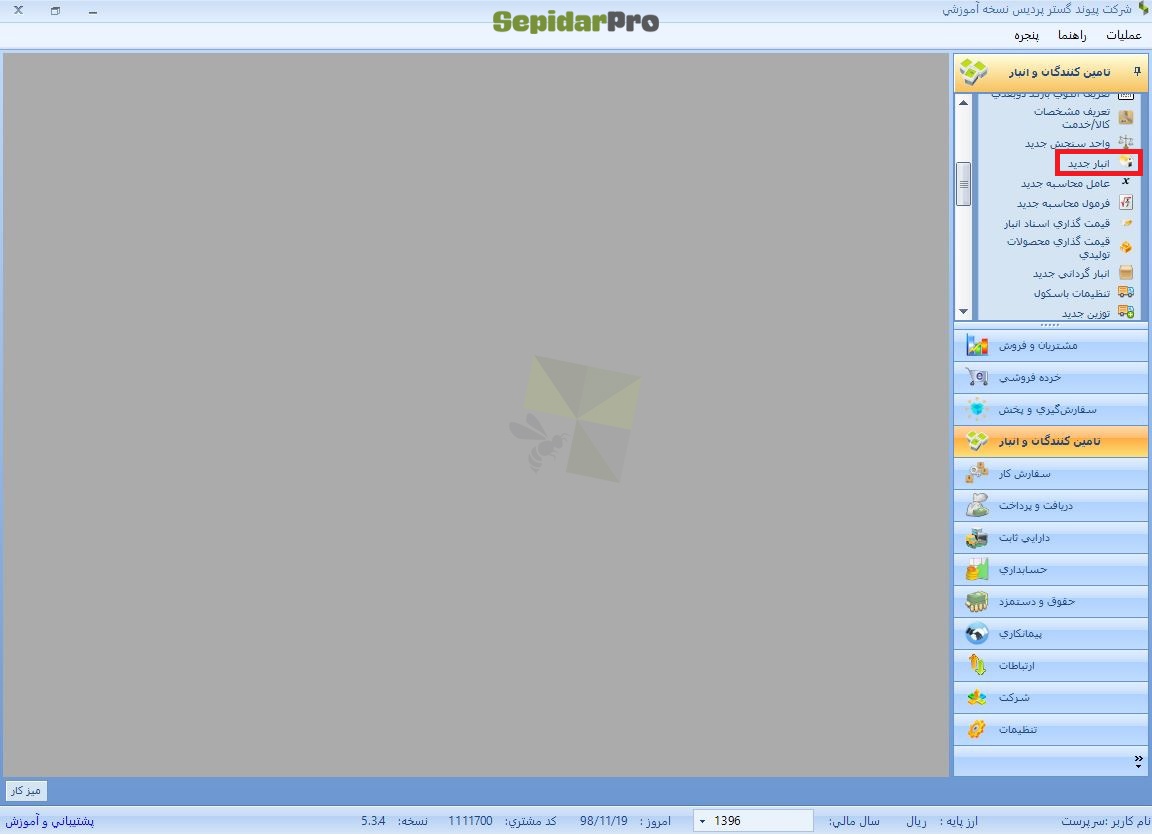Open تنظیمات باسکول truck icon
Screen dimensions: 1152x835
pyautogui.click(x=1126, y=292)
